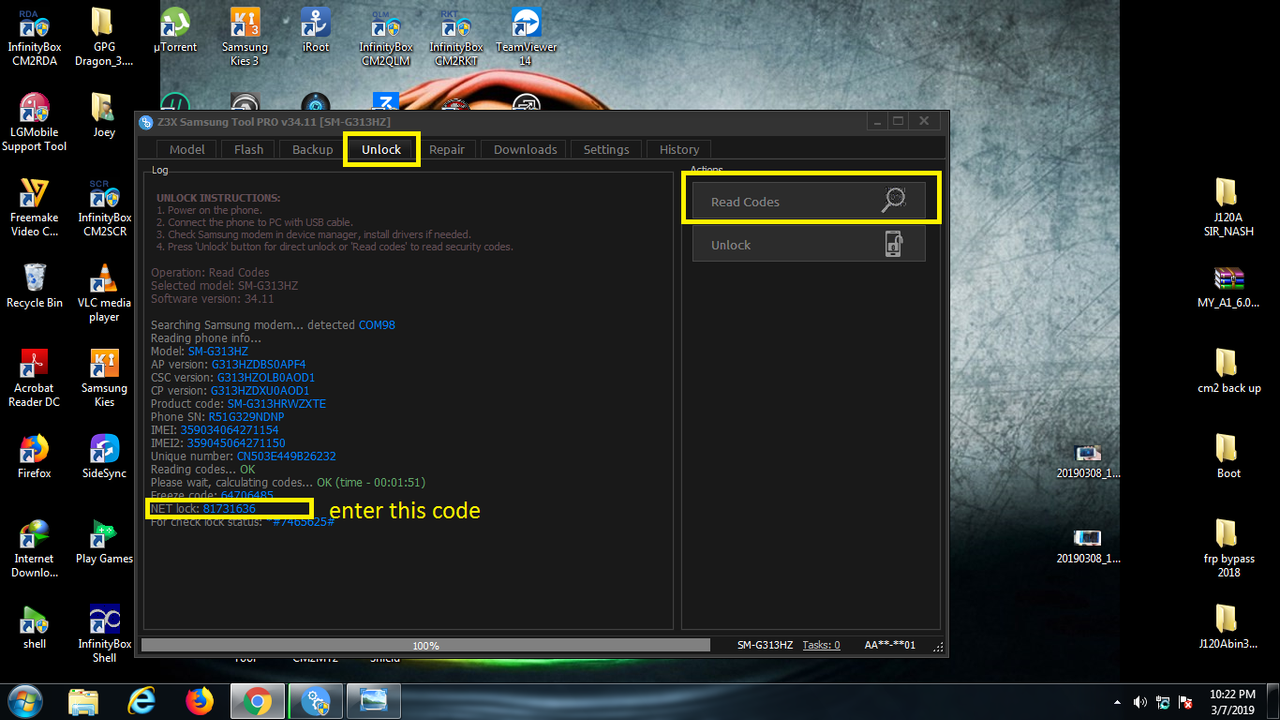Viewport: 1280px width, 720px height.
Task: Launch TeamViewer 14 from the desktop
Action: click(x=526, y=38)
